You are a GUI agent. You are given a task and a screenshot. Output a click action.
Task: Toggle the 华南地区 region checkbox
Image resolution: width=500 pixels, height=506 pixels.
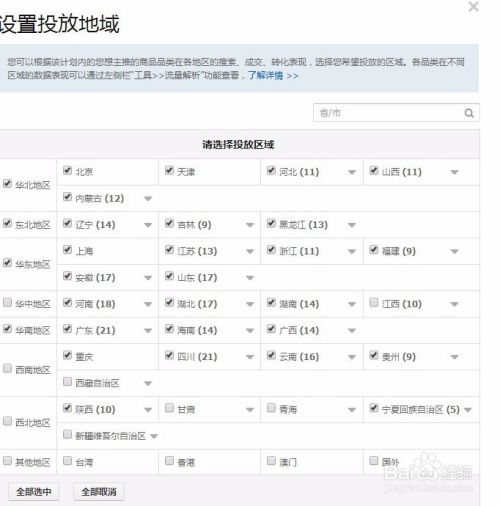point(7,329)
